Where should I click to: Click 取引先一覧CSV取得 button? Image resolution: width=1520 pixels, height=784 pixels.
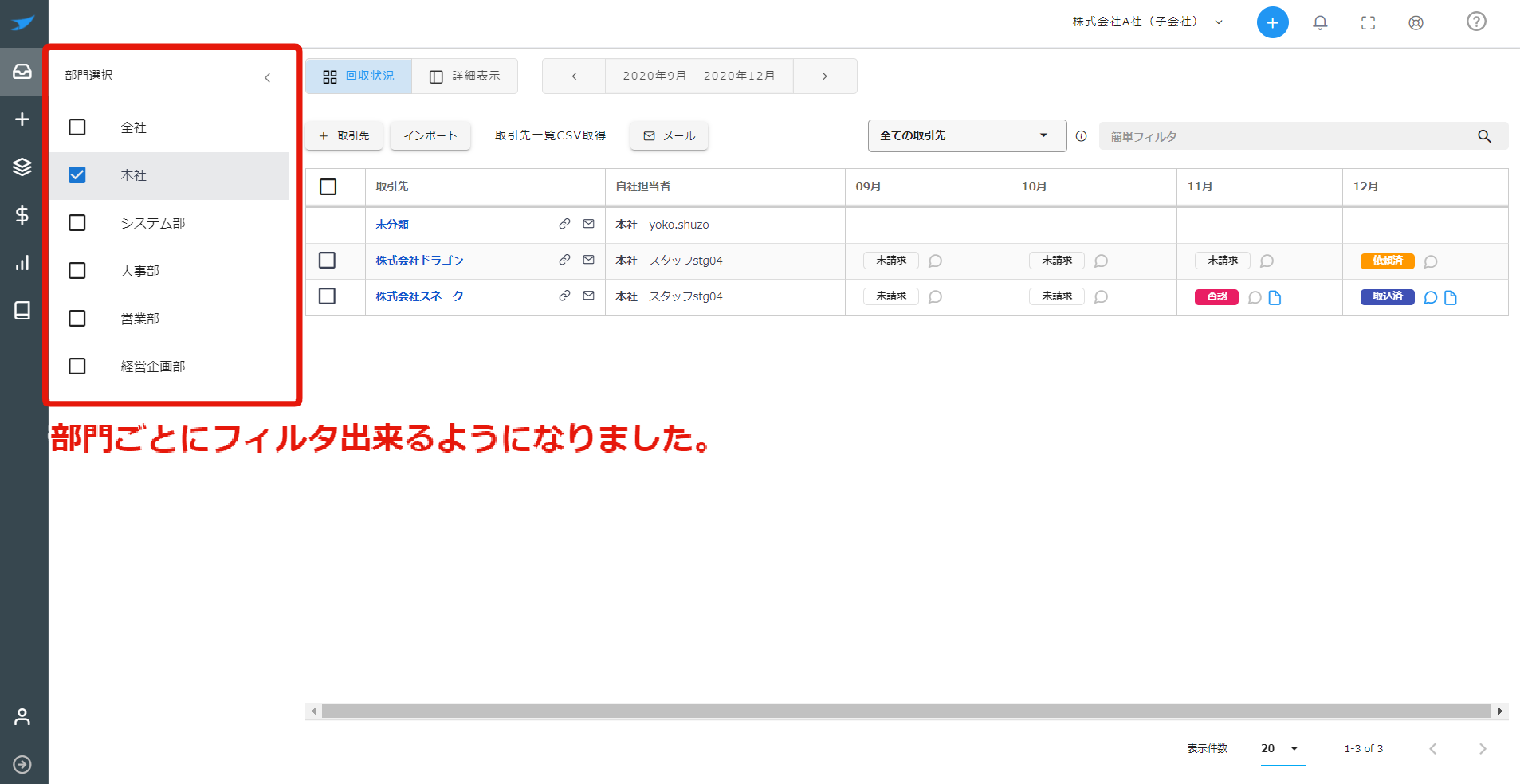tap(550, 136)
